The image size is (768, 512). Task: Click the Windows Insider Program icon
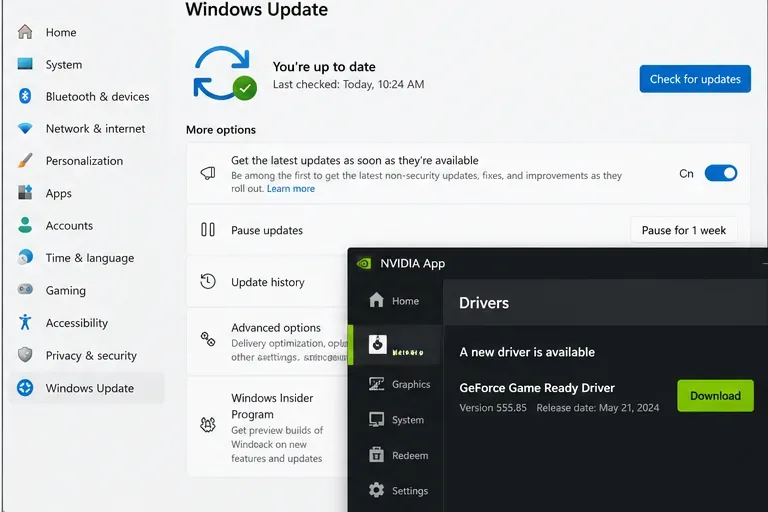coord(208,424)
